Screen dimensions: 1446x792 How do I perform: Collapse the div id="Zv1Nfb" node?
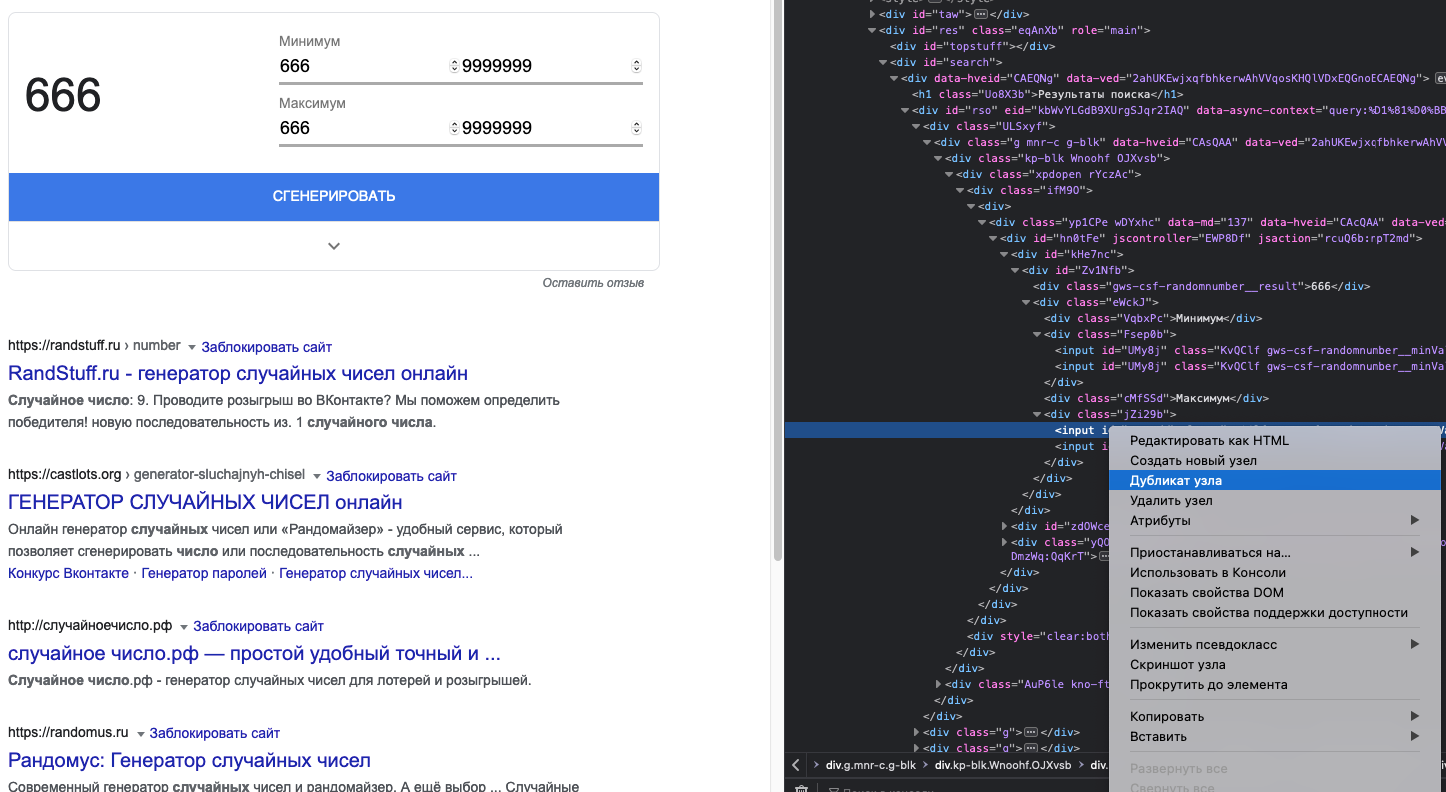pyautogui.click(x=1015, y=270)
